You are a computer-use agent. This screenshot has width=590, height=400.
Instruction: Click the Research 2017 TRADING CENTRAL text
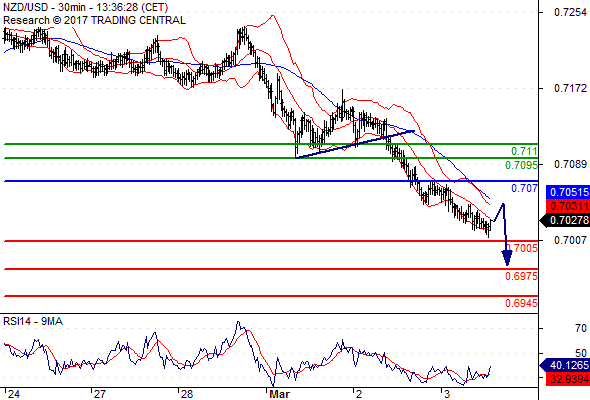94,20
